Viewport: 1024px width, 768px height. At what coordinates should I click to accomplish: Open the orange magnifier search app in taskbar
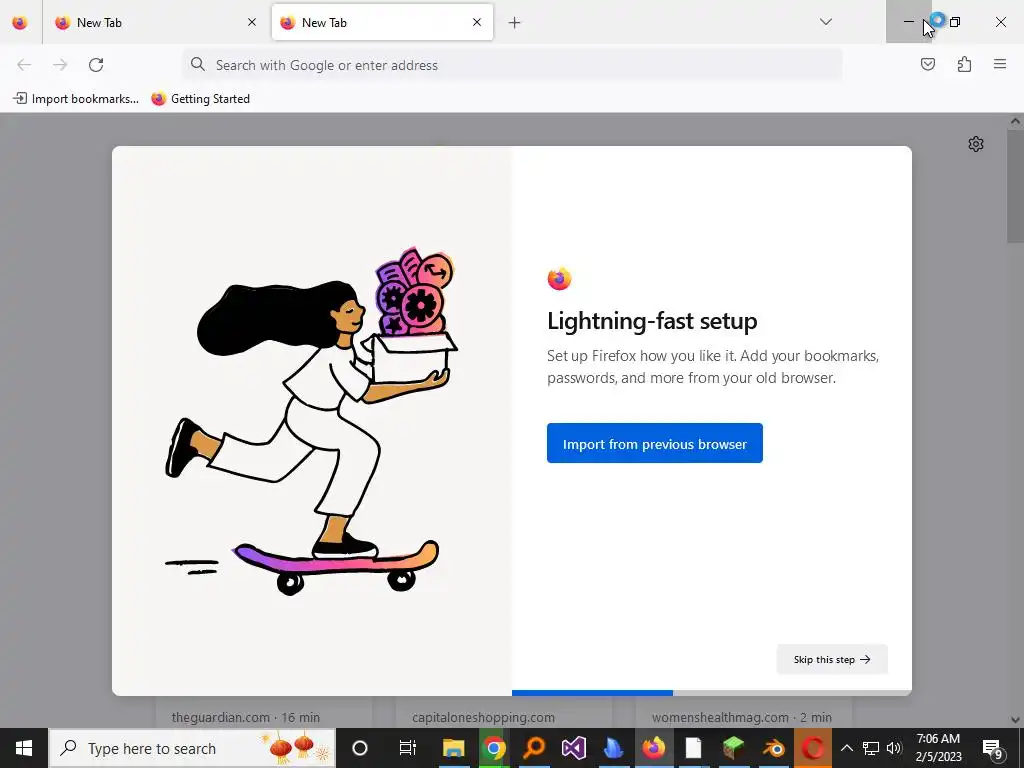coord(534,748)
